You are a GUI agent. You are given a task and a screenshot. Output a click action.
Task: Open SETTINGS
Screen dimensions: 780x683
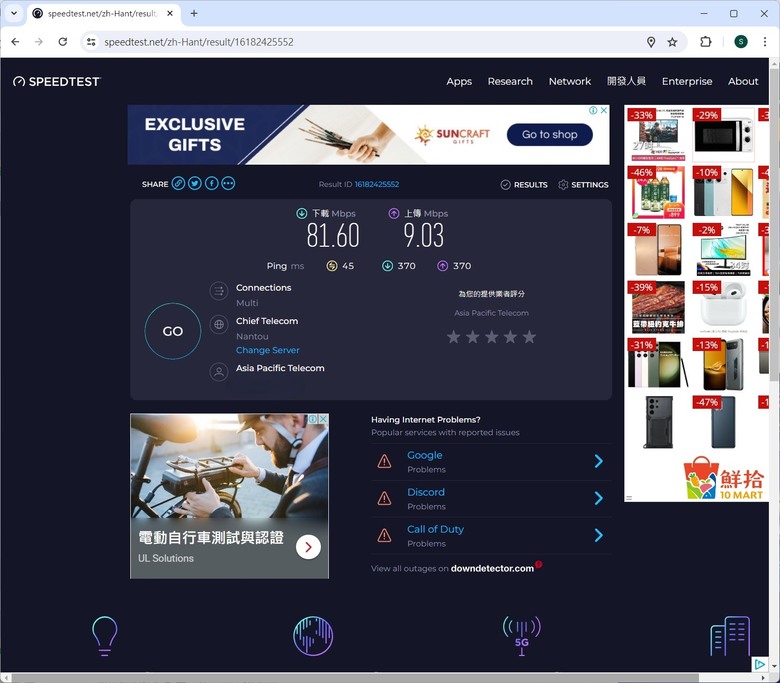[583, 185]
